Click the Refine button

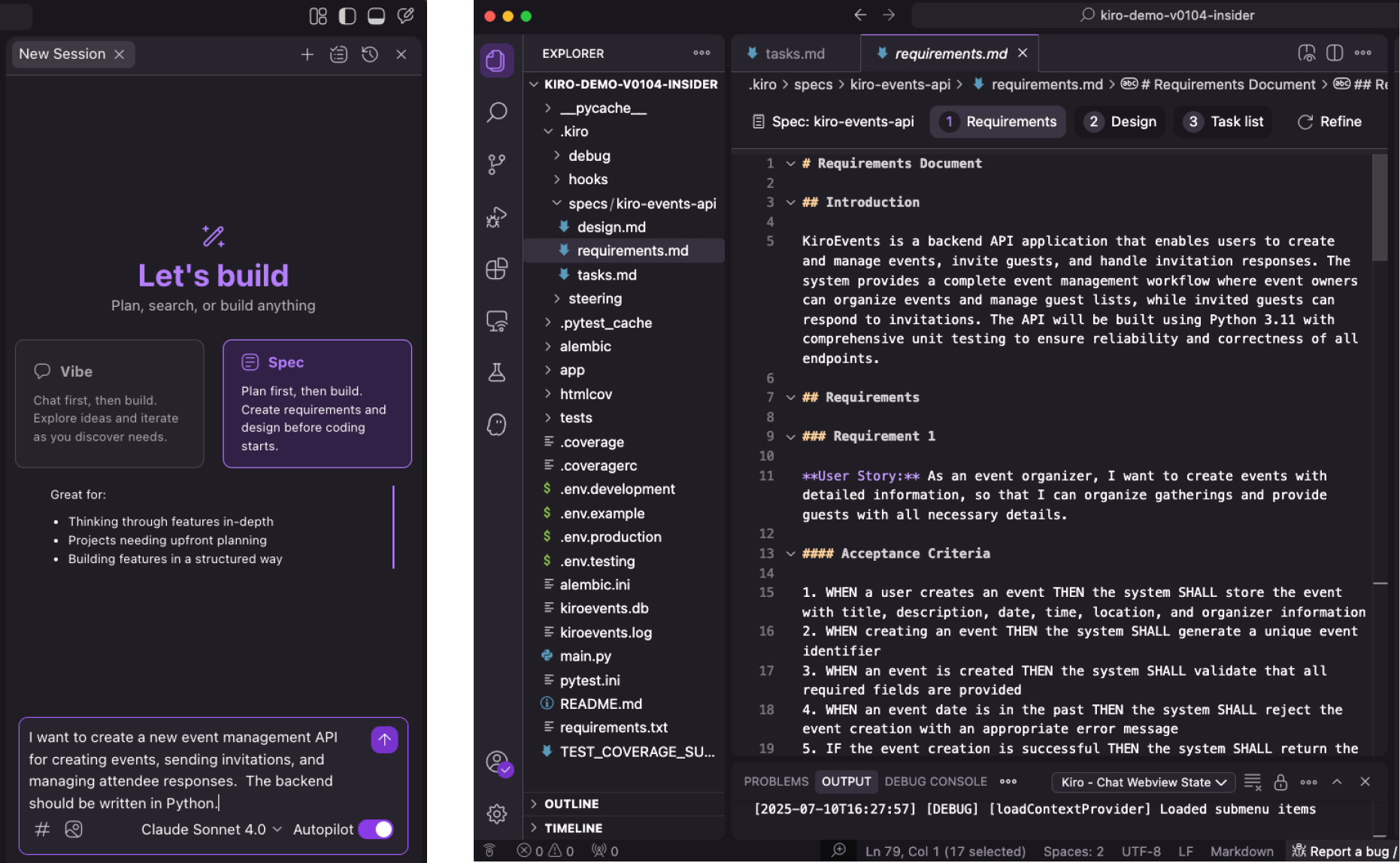(x=1329, y=121)
